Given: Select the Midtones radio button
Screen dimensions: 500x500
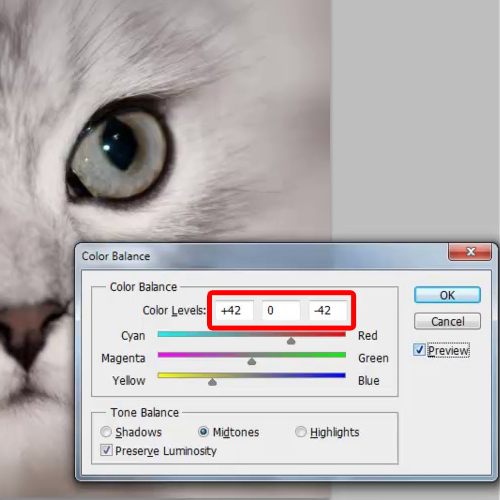Looking at the screenshot, I should point(203,432).
